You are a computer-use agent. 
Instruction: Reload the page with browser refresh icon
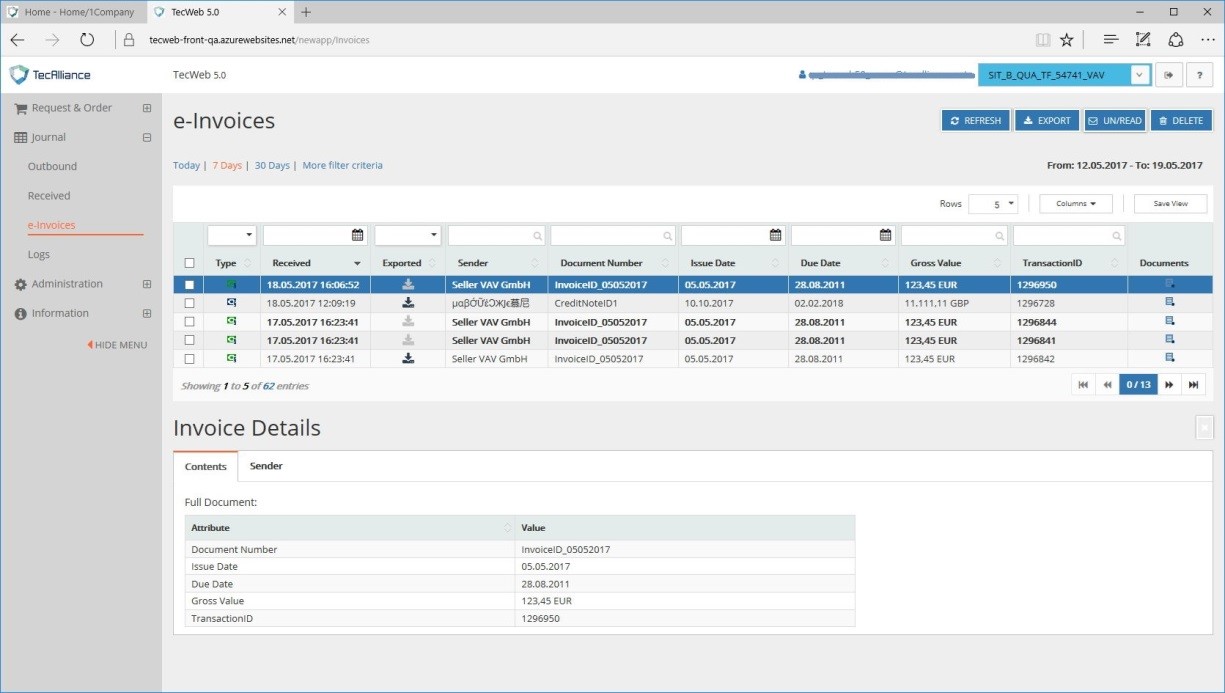coord(87,40)
